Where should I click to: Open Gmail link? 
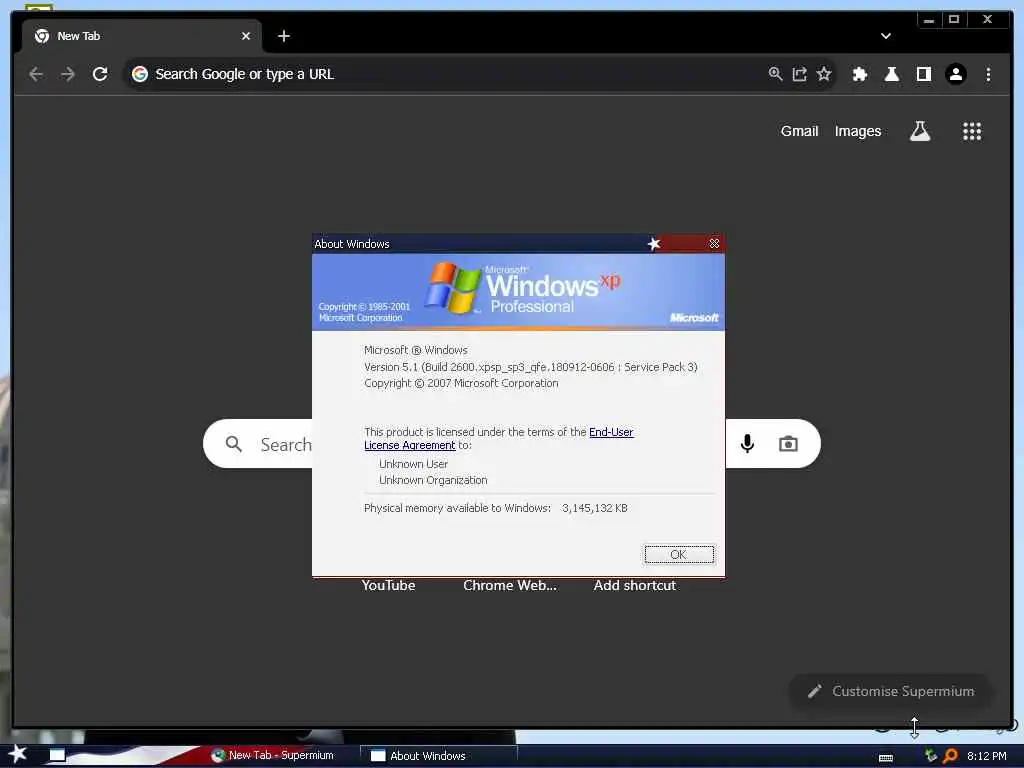click(x=799, y=131)
